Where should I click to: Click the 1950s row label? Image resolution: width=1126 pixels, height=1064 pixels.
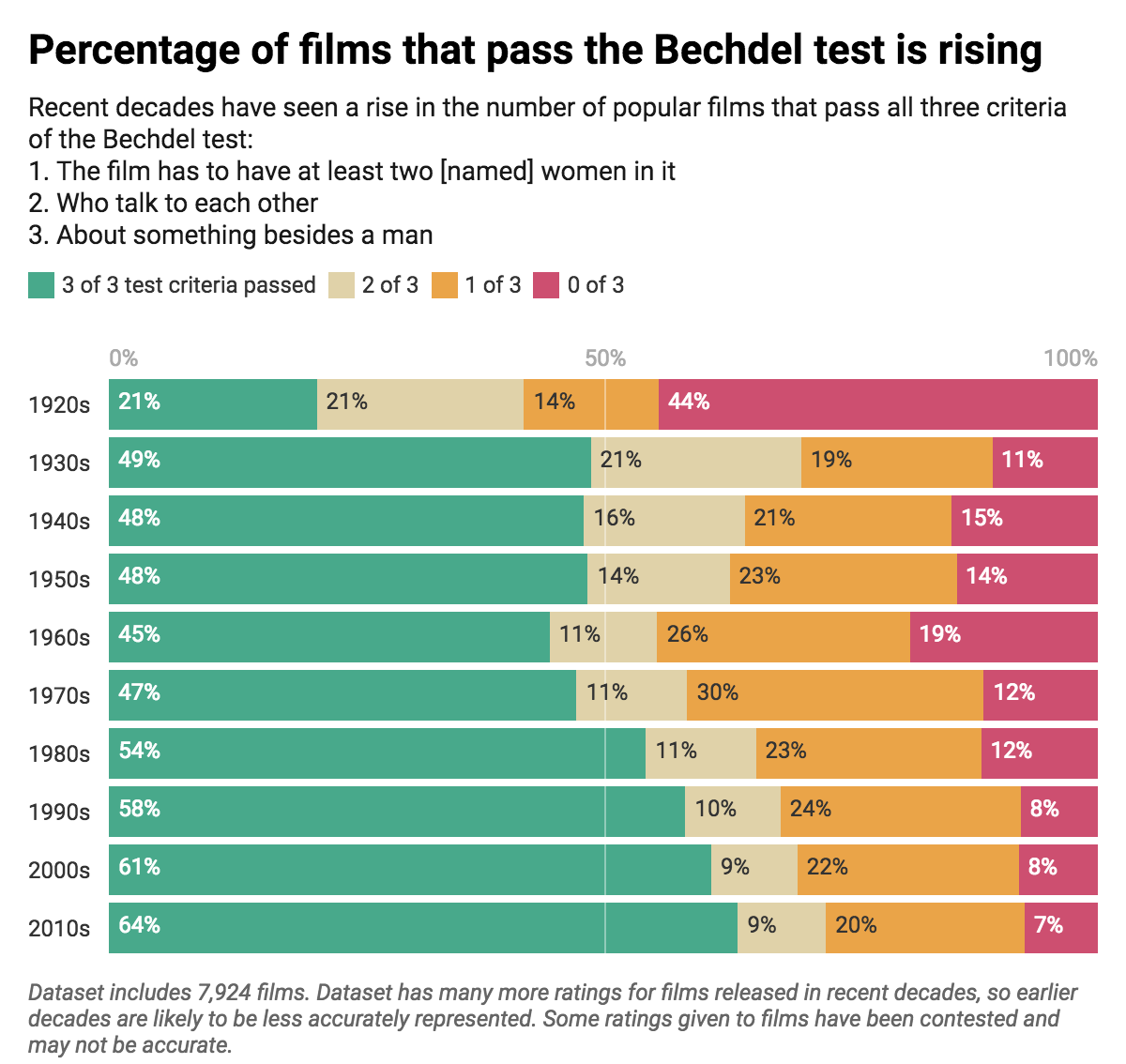coord(59,580)
